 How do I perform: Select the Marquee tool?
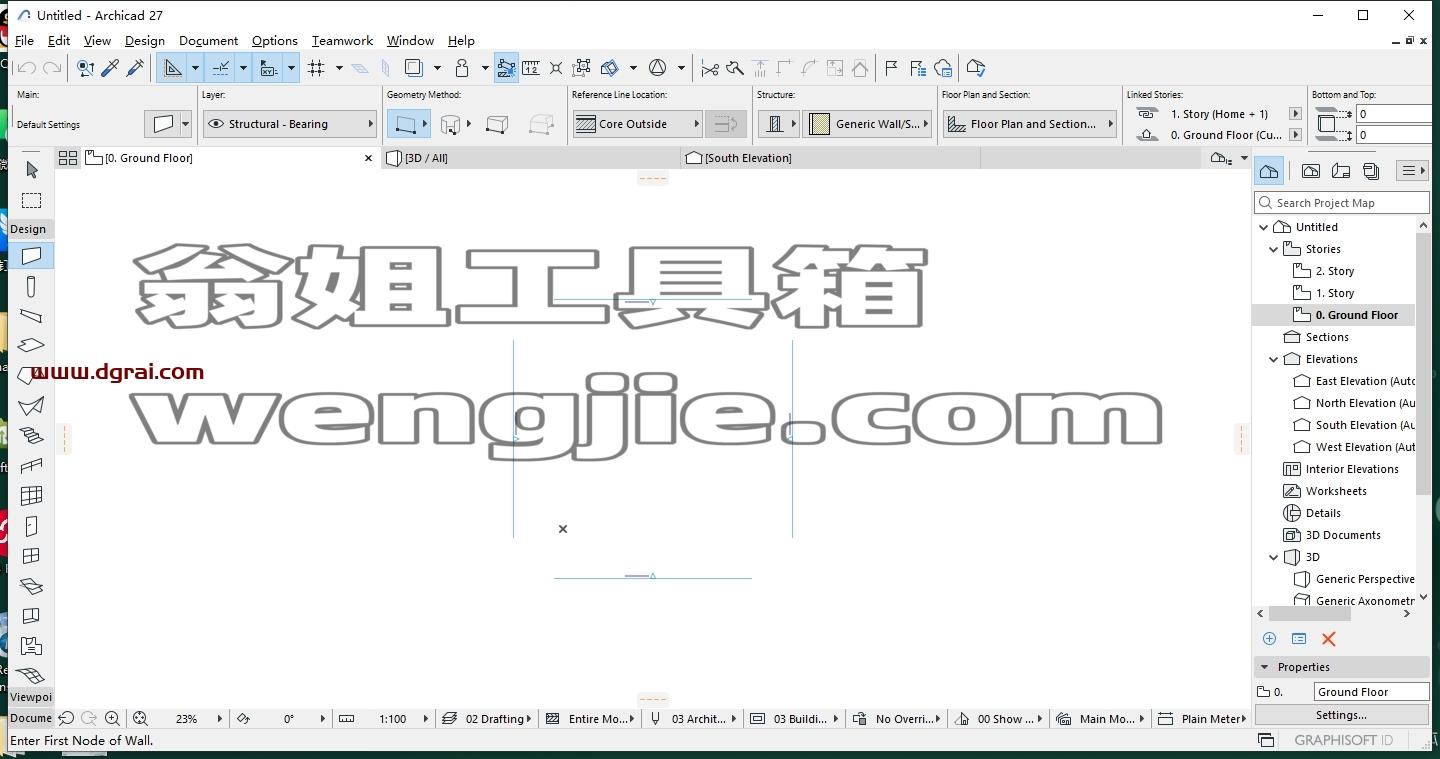31,200
